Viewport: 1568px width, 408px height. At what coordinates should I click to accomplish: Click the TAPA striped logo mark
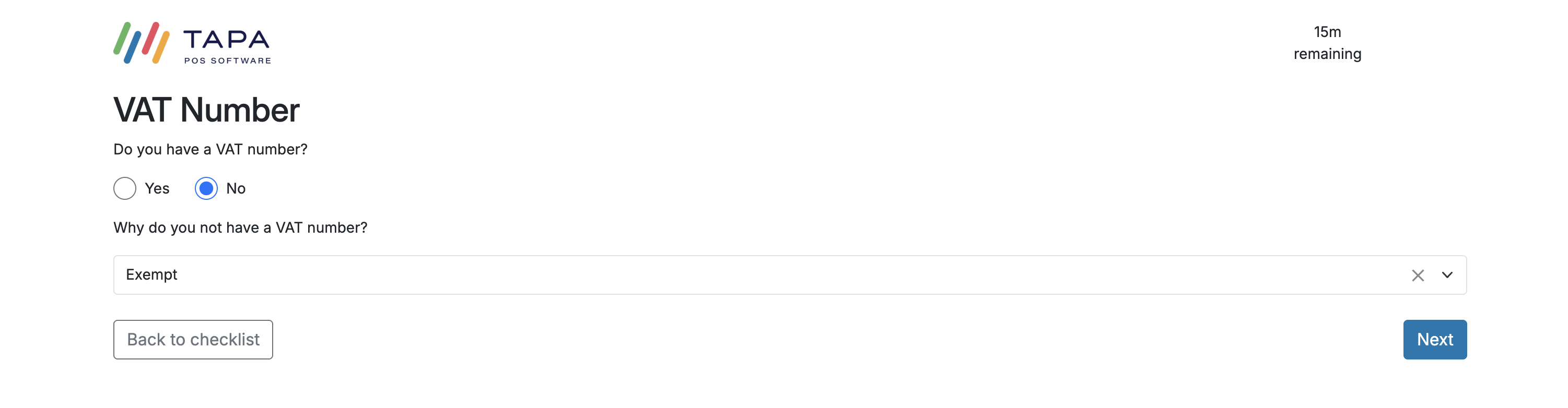pyautogui.click(x=141, y=43)
